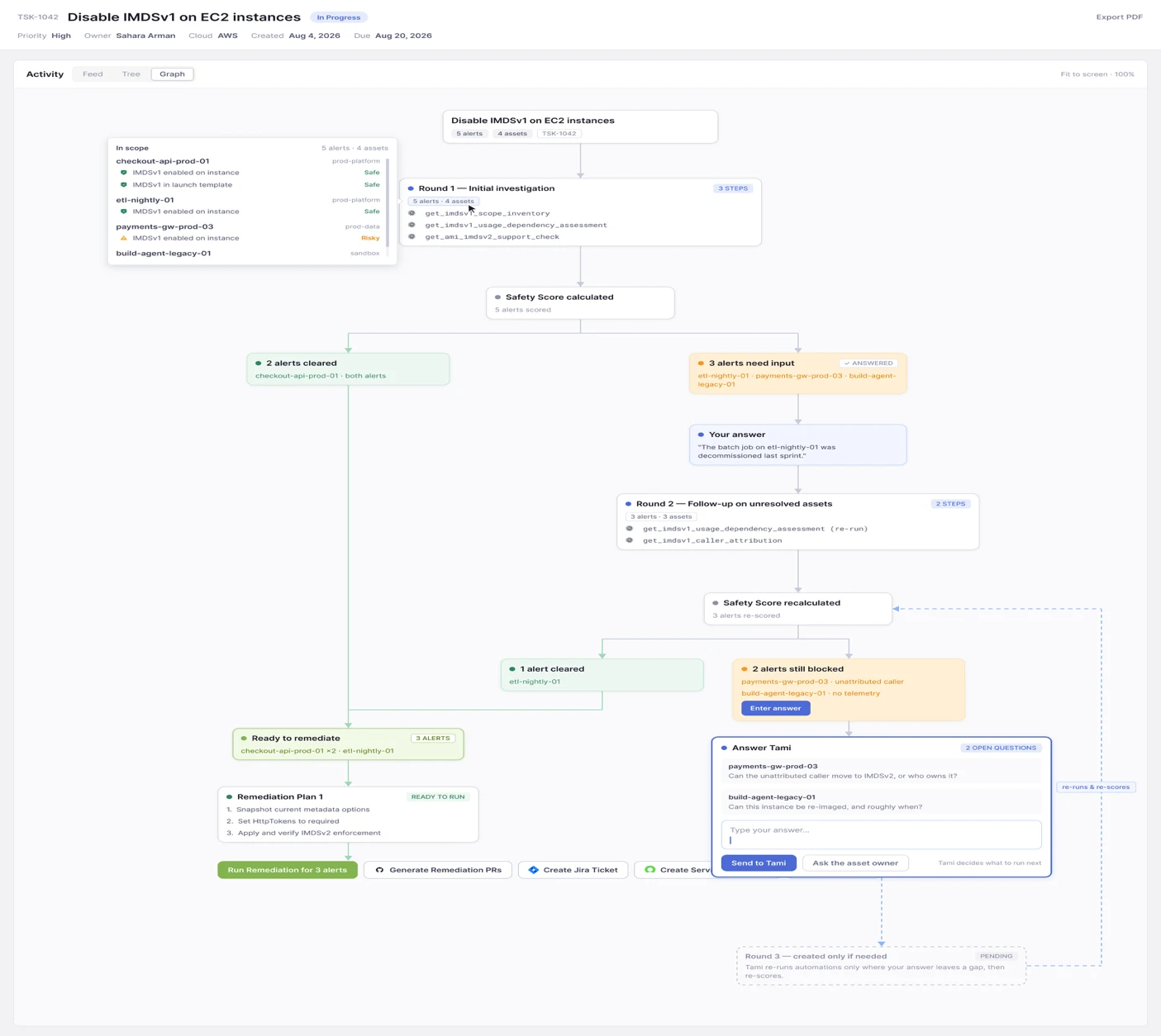Click shield icon under etl-nightly-01 in scope list
The height and width of the screenshot is (1036, 1161).
(124, 211)
